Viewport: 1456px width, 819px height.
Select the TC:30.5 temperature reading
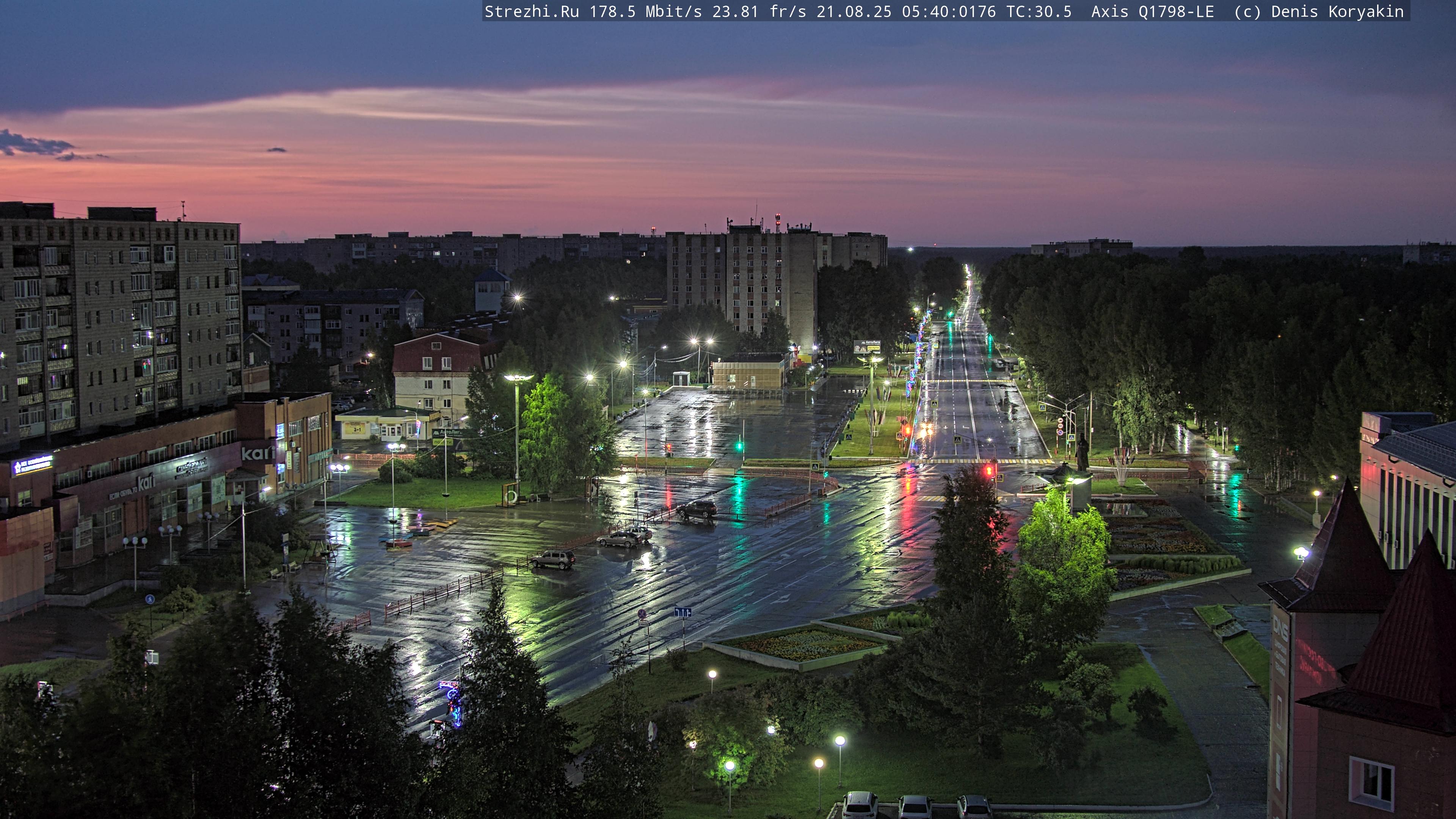point(1039,12)
